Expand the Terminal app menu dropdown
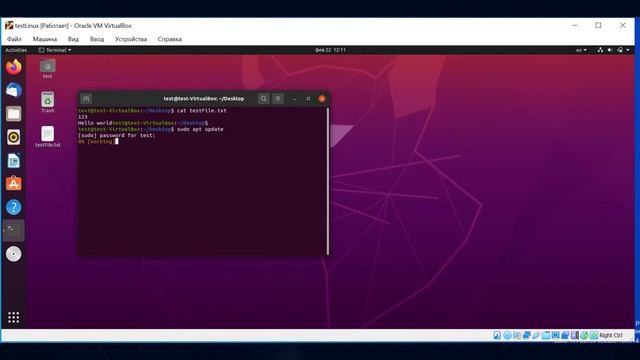The image size is (640, 360). (x=55, y=50)
